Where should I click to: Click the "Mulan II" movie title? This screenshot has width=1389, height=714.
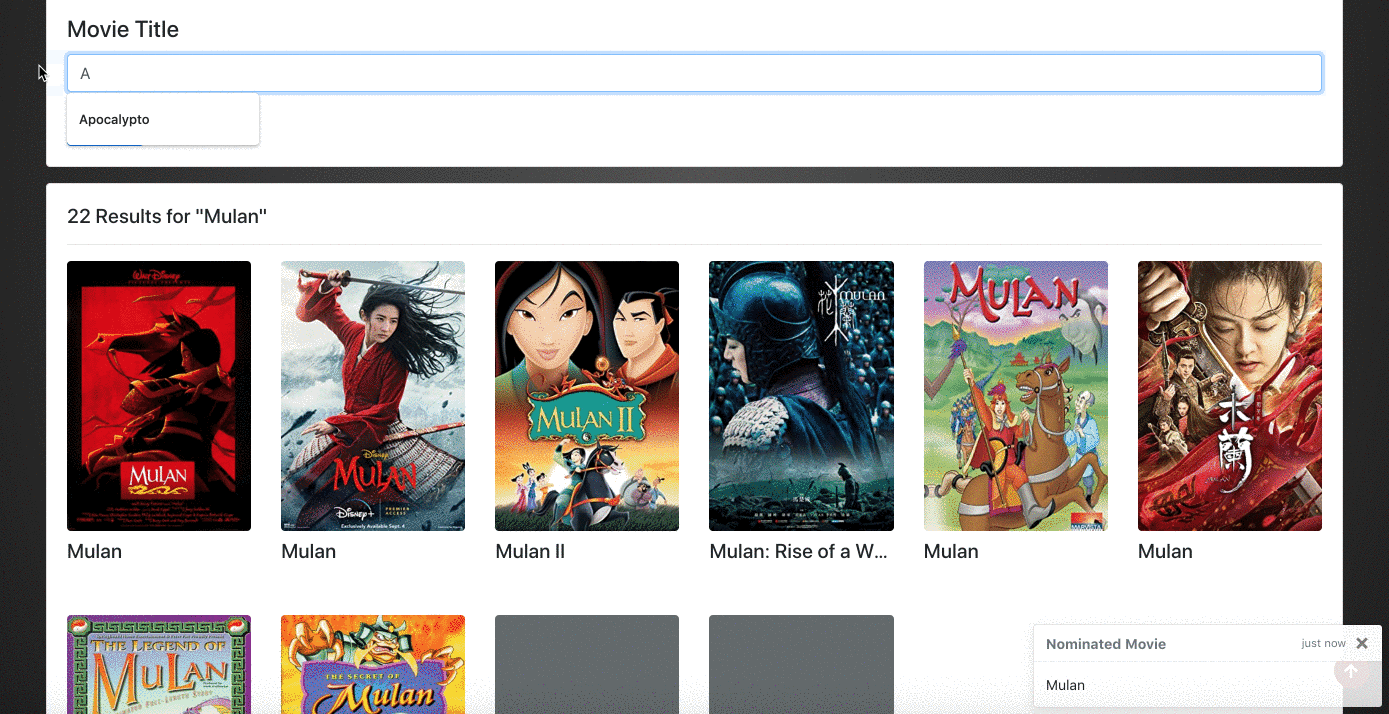(530, 551)
